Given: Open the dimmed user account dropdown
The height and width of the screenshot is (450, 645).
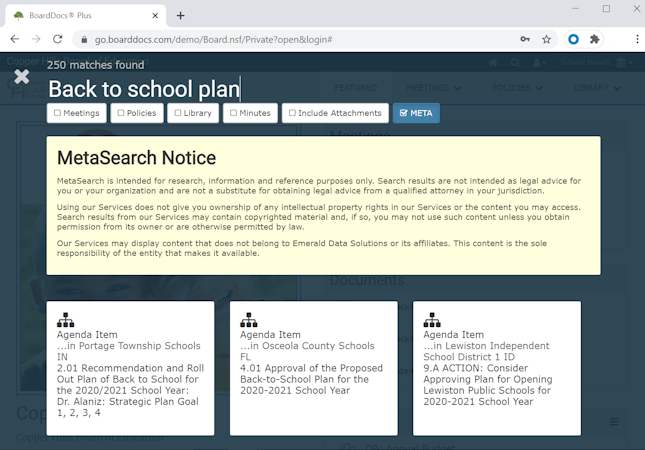Looking at the screenshot, I should (540, 63).
